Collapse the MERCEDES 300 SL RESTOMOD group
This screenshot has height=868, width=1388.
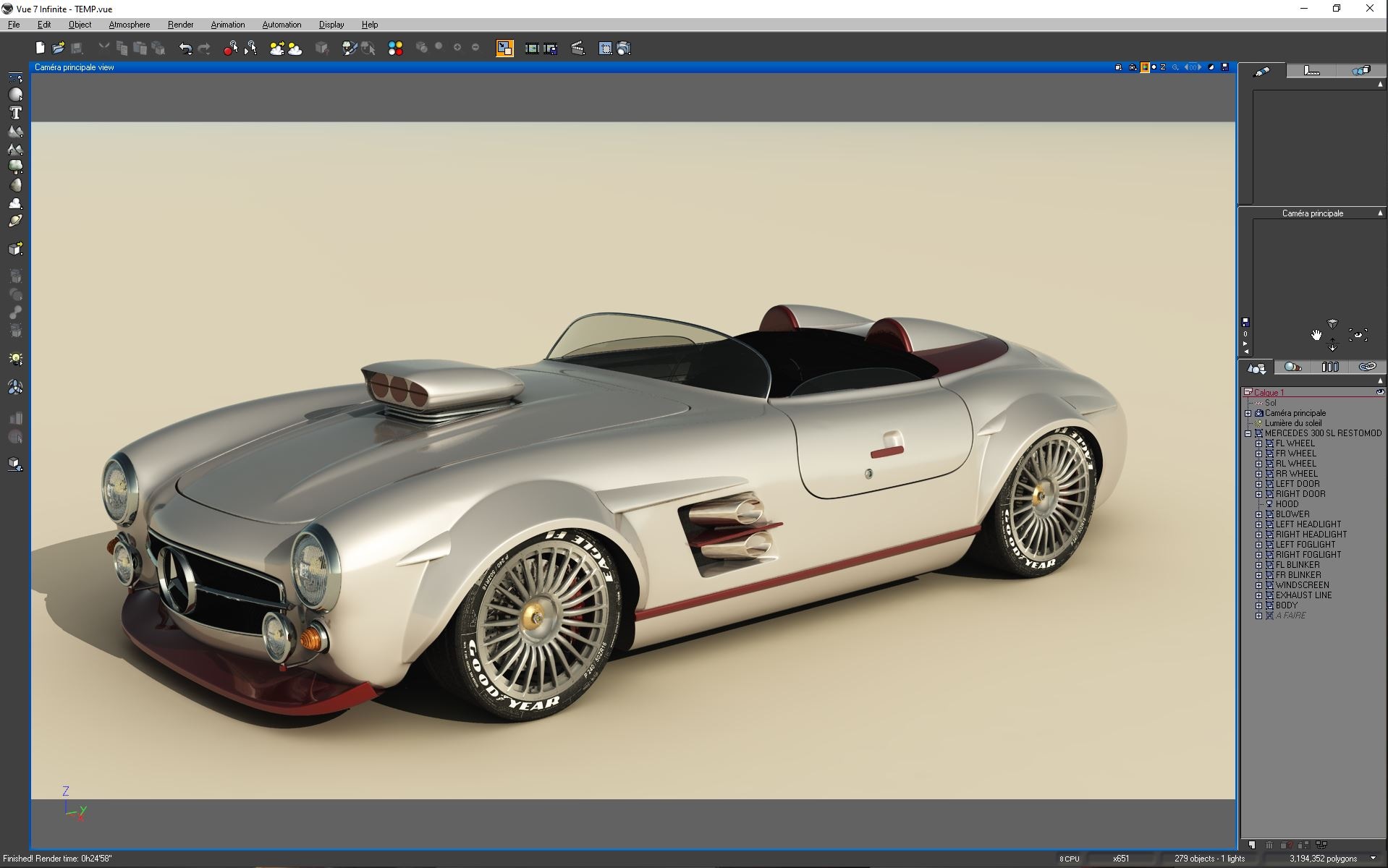click(x=1248, y=434)
